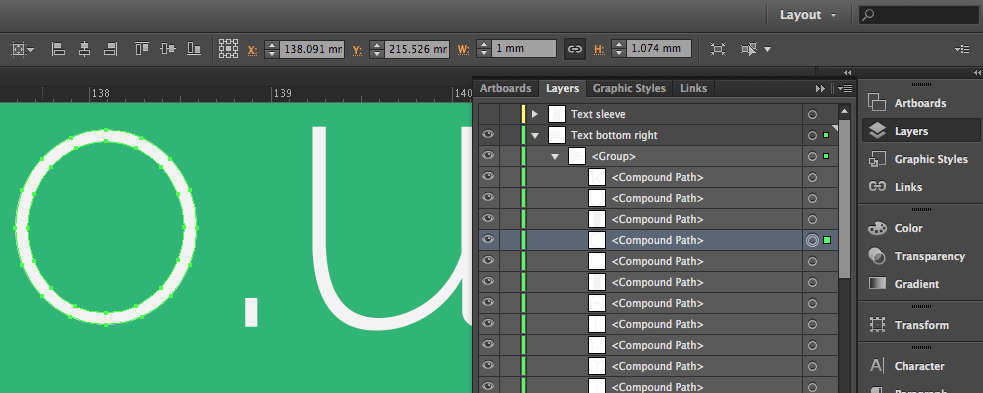
Task: Open the Layers panel flyout menu
Action: click(845, 88)
